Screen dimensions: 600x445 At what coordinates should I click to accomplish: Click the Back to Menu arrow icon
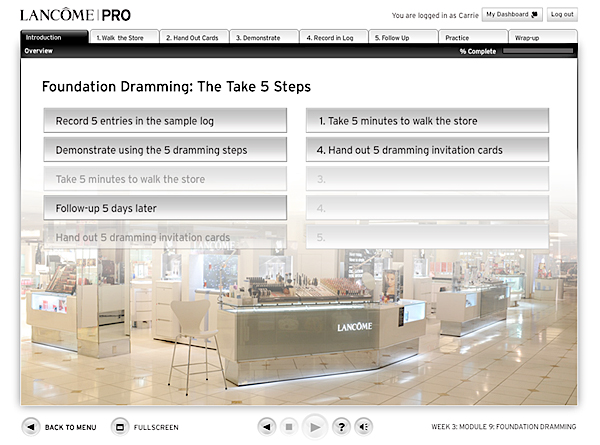pyautogui.click(x=31, y=427)
